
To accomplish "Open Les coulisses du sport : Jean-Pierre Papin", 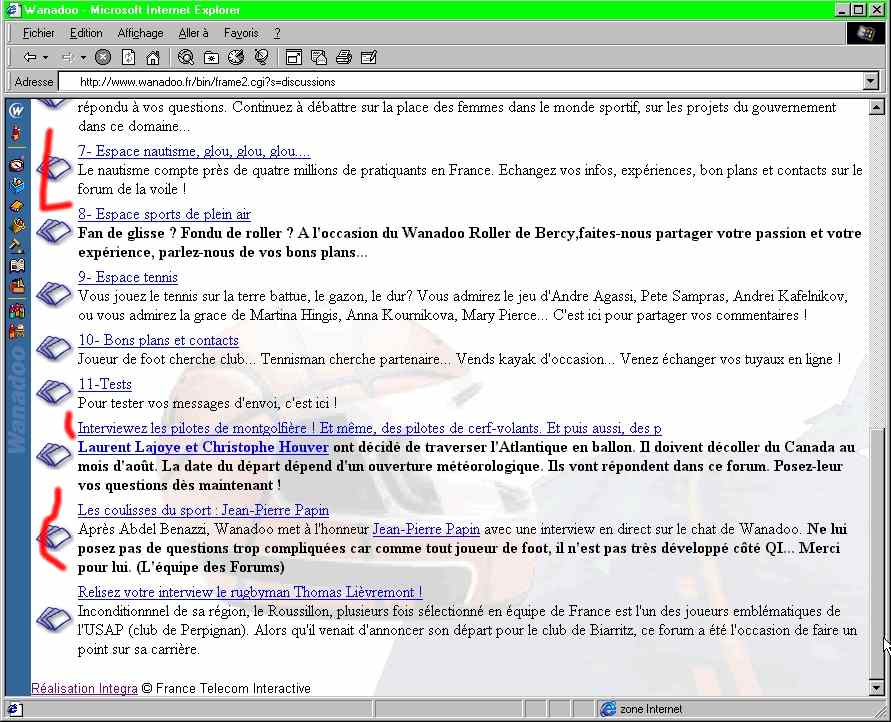I will click(203, 510).
